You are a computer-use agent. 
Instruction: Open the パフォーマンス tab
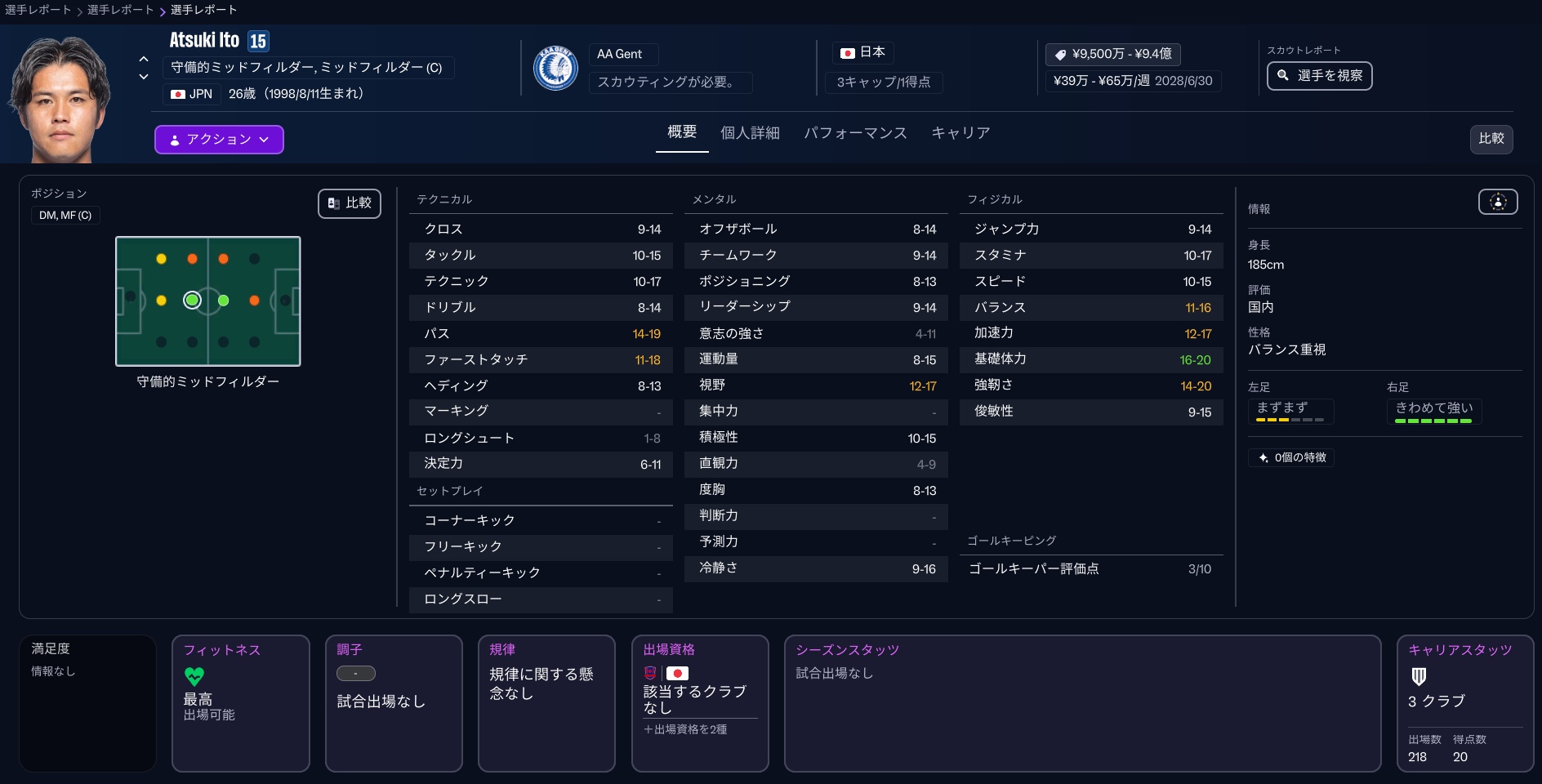pyautogui.click(x=855, y=133)
